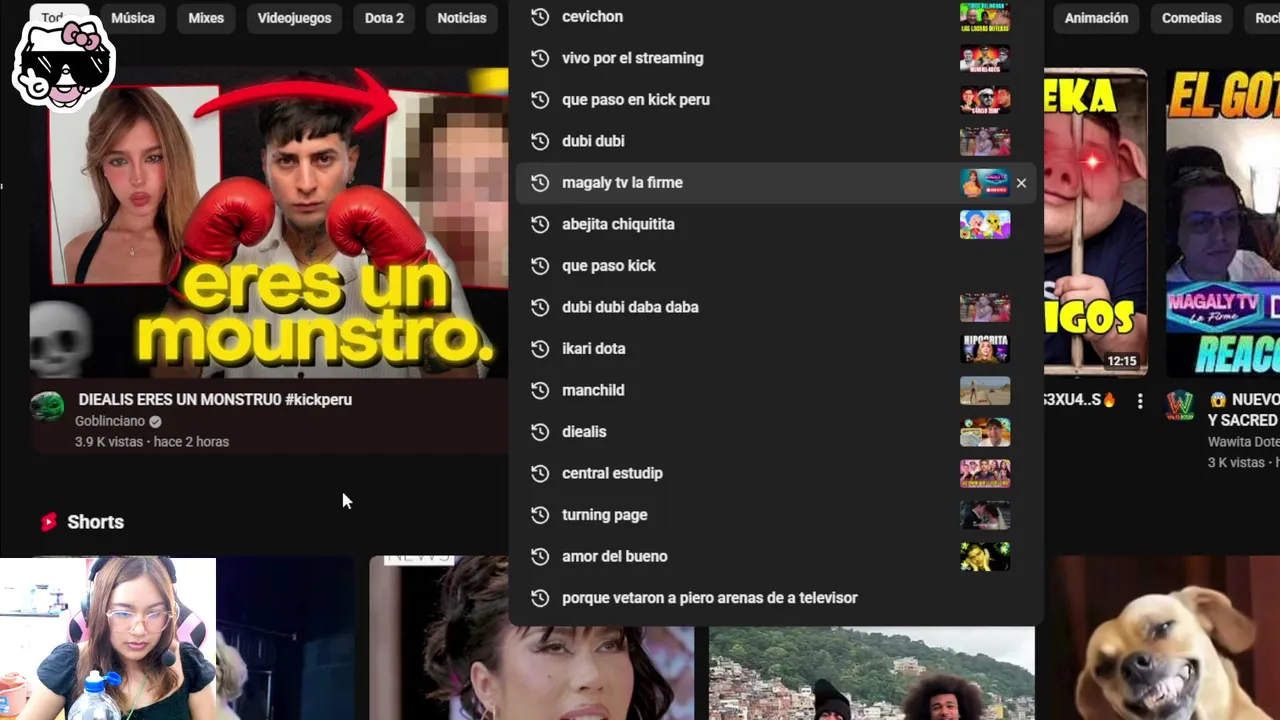Open the laughing dog Short thumbnail
The height and width of the screenshot is (720, 1280).
pyautogui.click(x=1166, y=638)
